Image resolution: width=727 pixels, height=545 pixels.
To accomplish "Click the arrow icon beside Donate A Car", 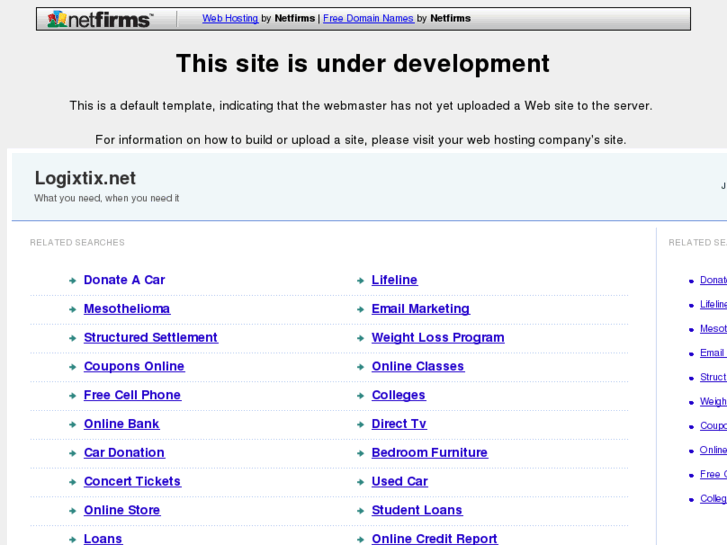I will (72, 281).
